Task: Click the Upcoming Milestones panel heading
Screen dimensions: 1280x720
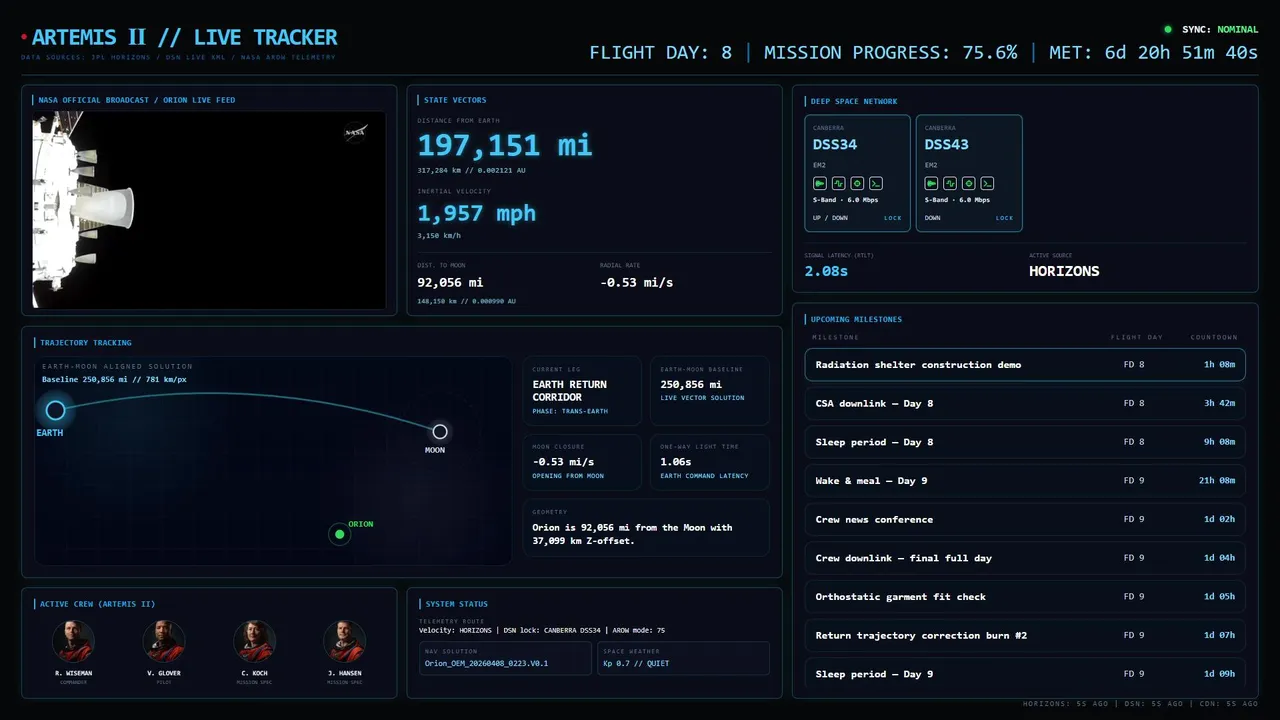Action: [x=856, y=320]
